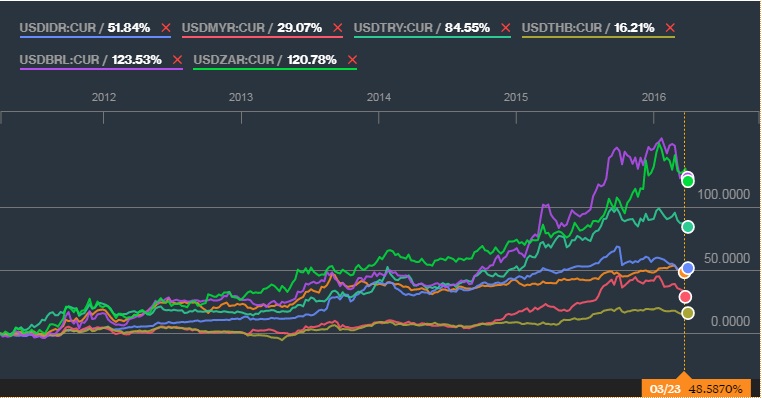Open the USDBRL:CUR ticker label
The width and height of the screenshot is (762, 398).
point(59,60)
